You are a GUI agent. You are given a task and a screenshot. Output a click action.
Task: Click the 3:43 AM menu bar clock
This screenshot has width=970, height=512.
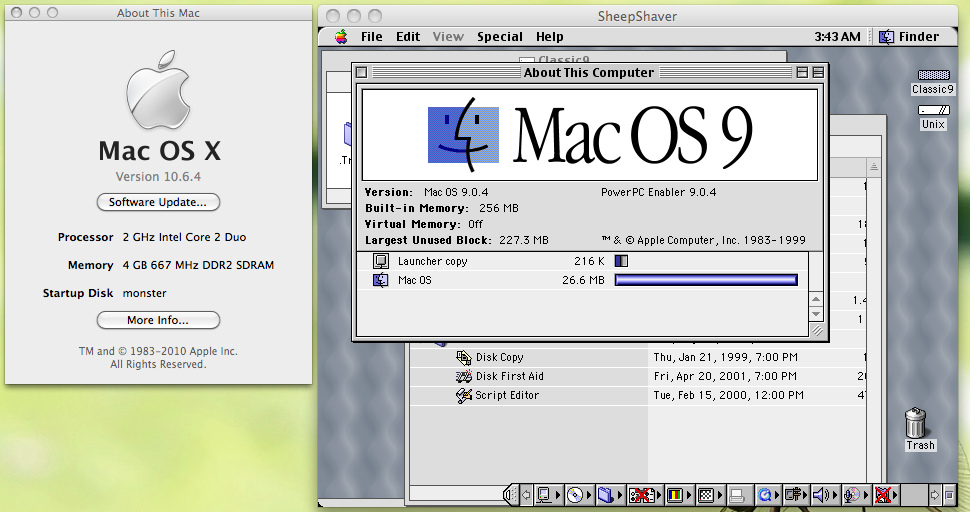click(837, 37)
